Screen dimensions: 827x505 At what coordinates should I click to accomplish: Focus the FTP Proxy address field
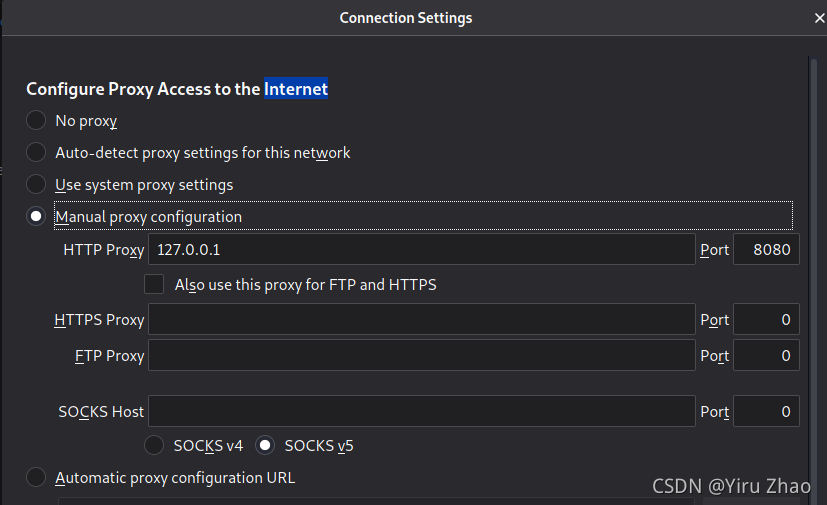point(421,356)
